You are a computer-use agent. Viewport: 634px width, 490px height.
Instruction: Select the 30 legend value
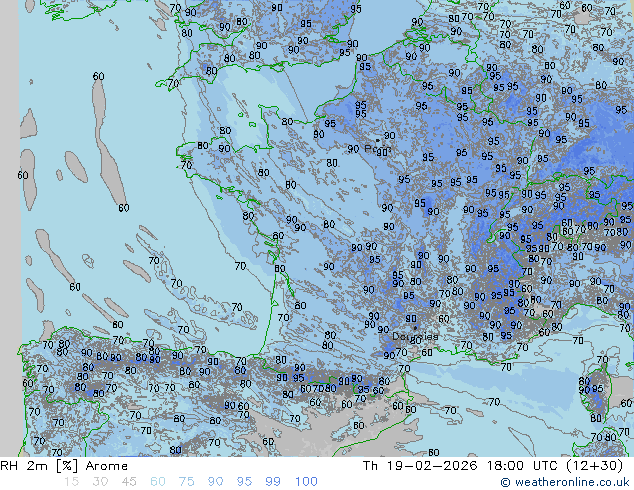(98, 482)
